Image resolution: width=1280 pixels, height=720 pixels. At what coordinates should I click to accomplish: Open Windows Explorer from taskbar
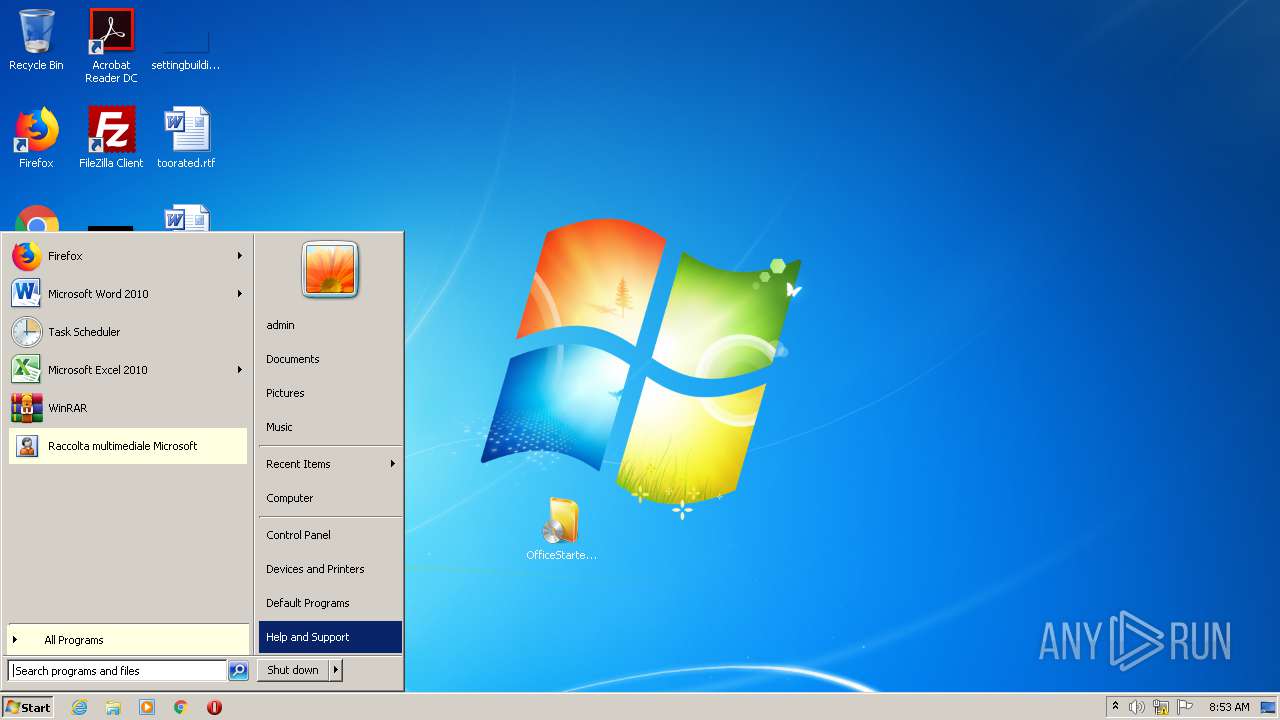[113, 707]
